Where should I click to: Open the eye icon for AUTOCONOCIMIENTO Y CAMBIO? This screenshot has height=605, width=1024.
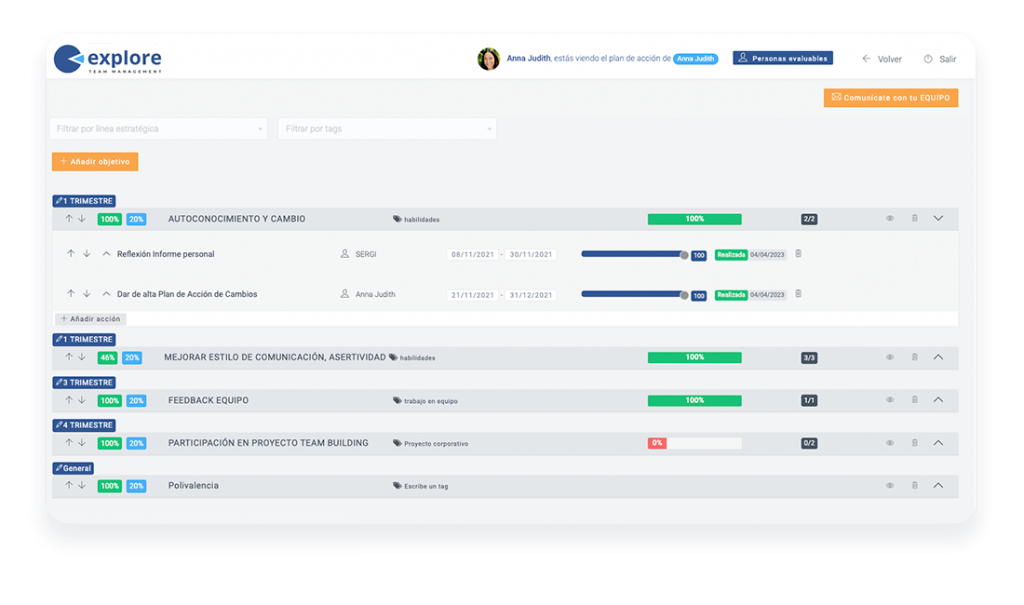click(889, 218)
